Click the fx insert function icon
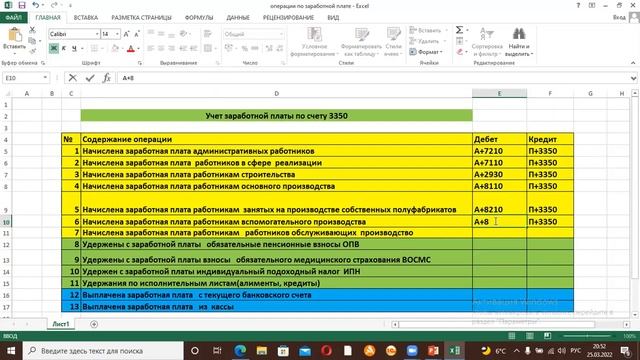The height and width of the screenshot is (360, 640). (107, 78)
